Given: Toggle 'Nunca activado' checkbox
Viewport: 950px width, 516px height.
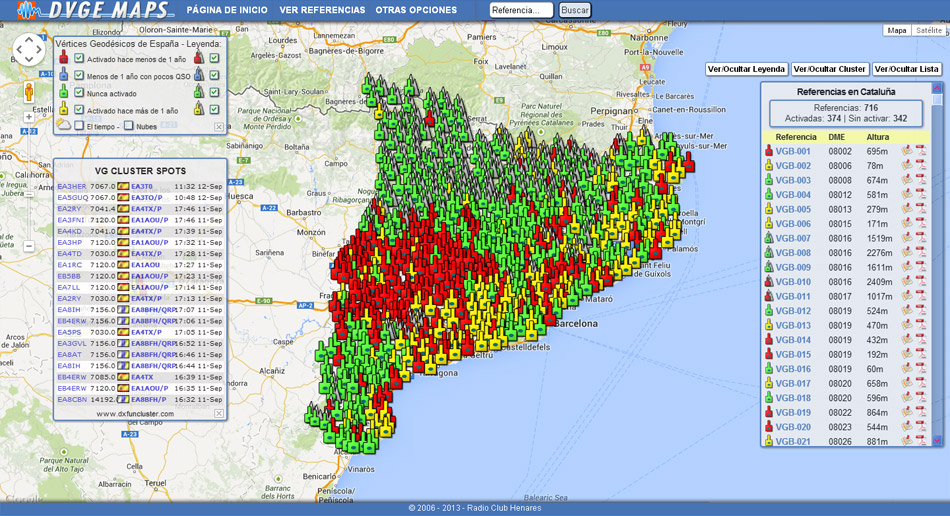Looking at the screenshot, I should 79,93.
